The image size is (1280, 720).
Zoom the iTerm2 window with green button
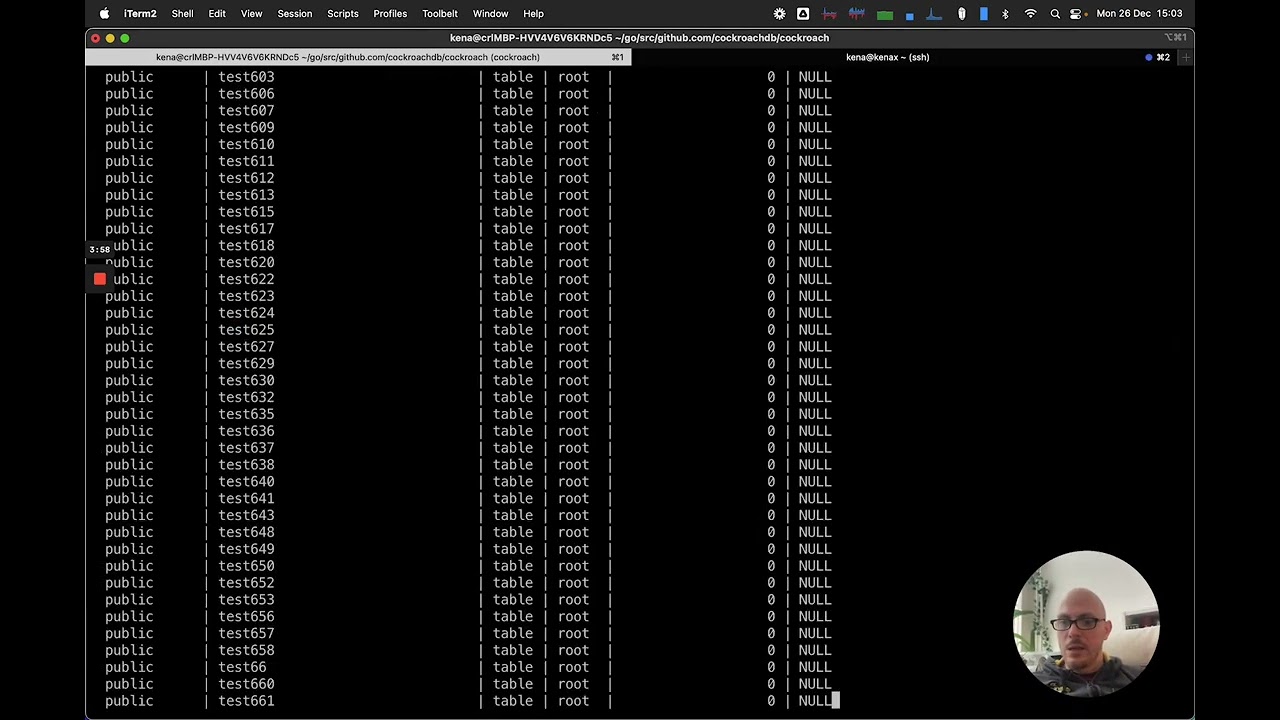(x=125, y=38)
